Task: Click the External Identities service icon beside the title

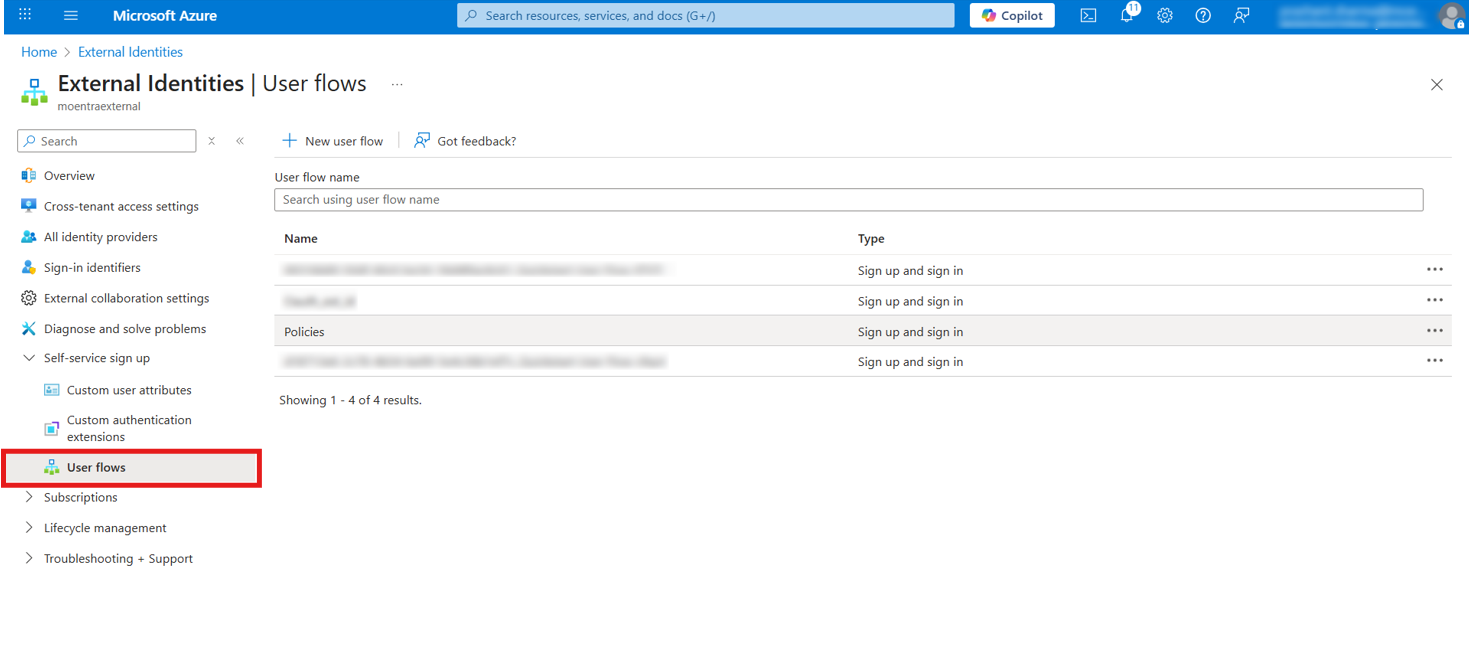Action: (34, 91)
